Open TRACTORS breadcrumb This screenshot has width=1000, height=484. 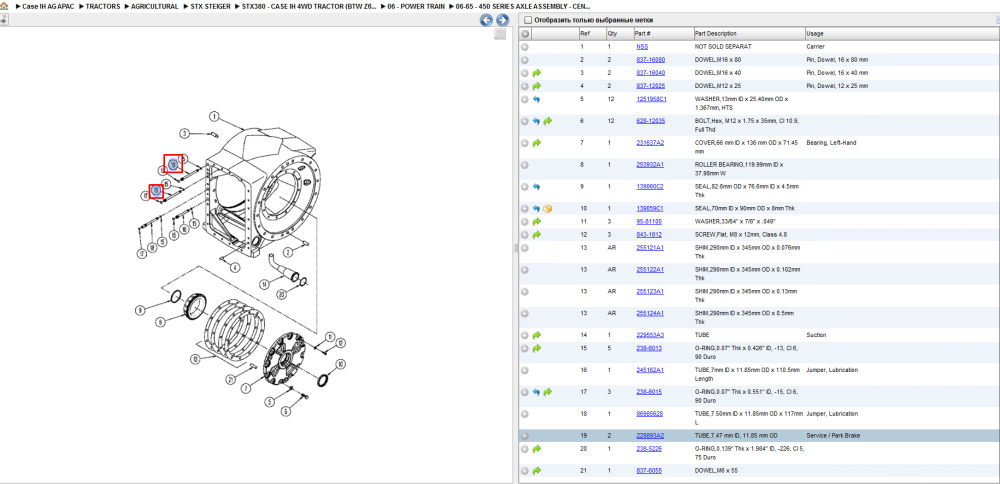click(x=103, y=6)
